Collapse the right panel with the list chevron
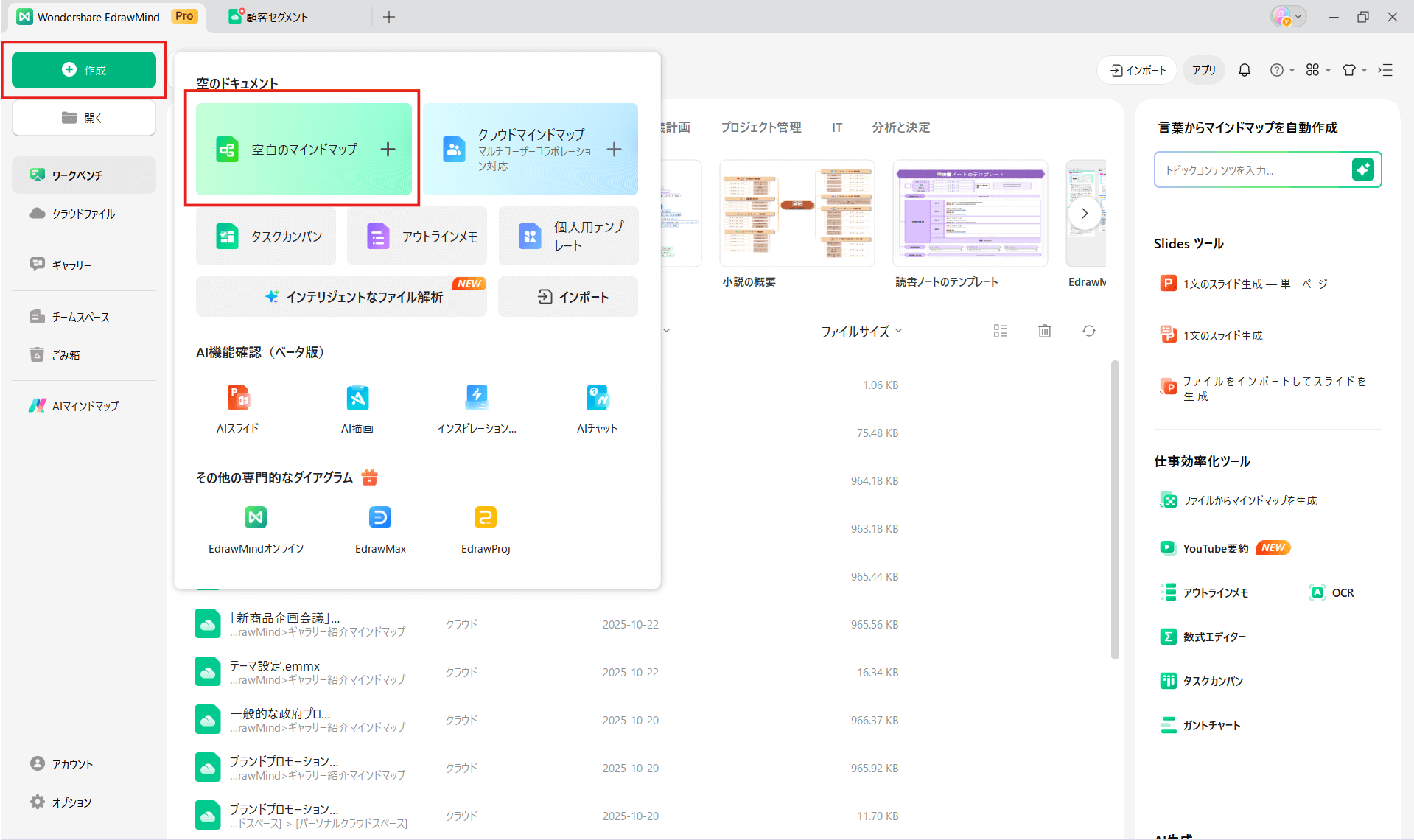Viewport: 1414px width, 840px height. pyautogui.click(x=1386, y=70)
